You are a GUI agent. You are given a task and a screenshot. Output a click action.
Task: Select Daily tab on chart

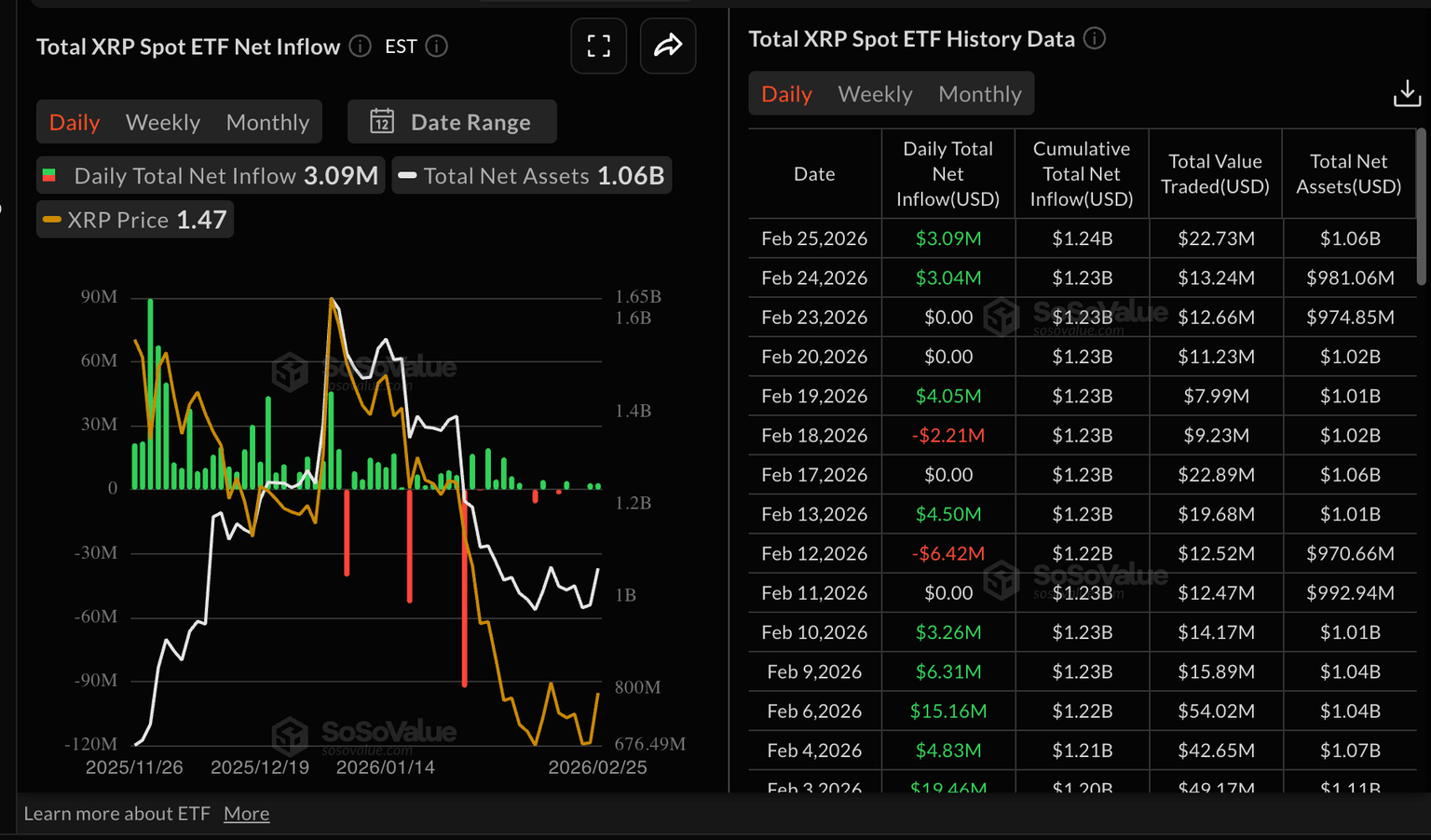pos(75,122)
